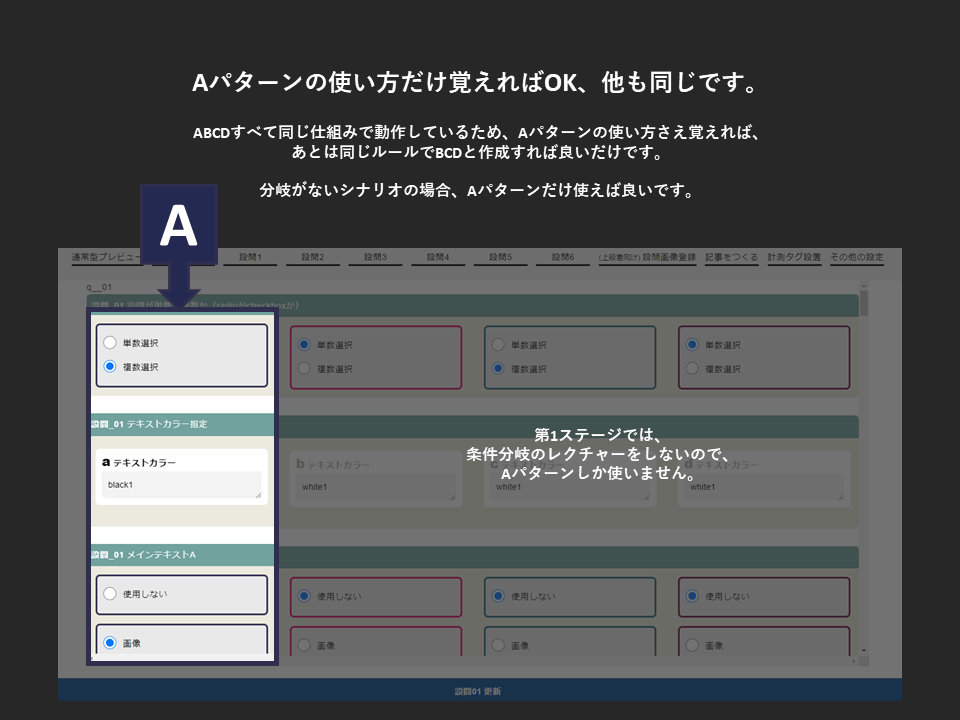Screen dimensions: 960x720
Task: Open 計測タグ設置 tab
Action: (794, 257)
